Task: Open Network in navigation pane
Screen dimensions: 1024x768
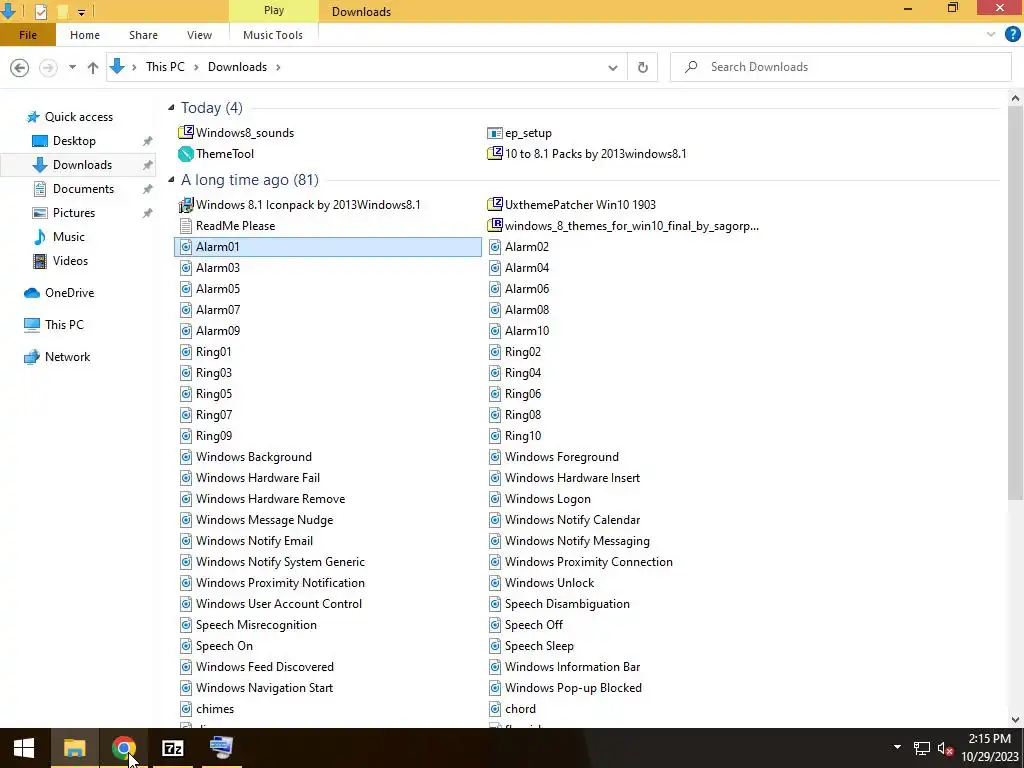Action: pos(67,357)
